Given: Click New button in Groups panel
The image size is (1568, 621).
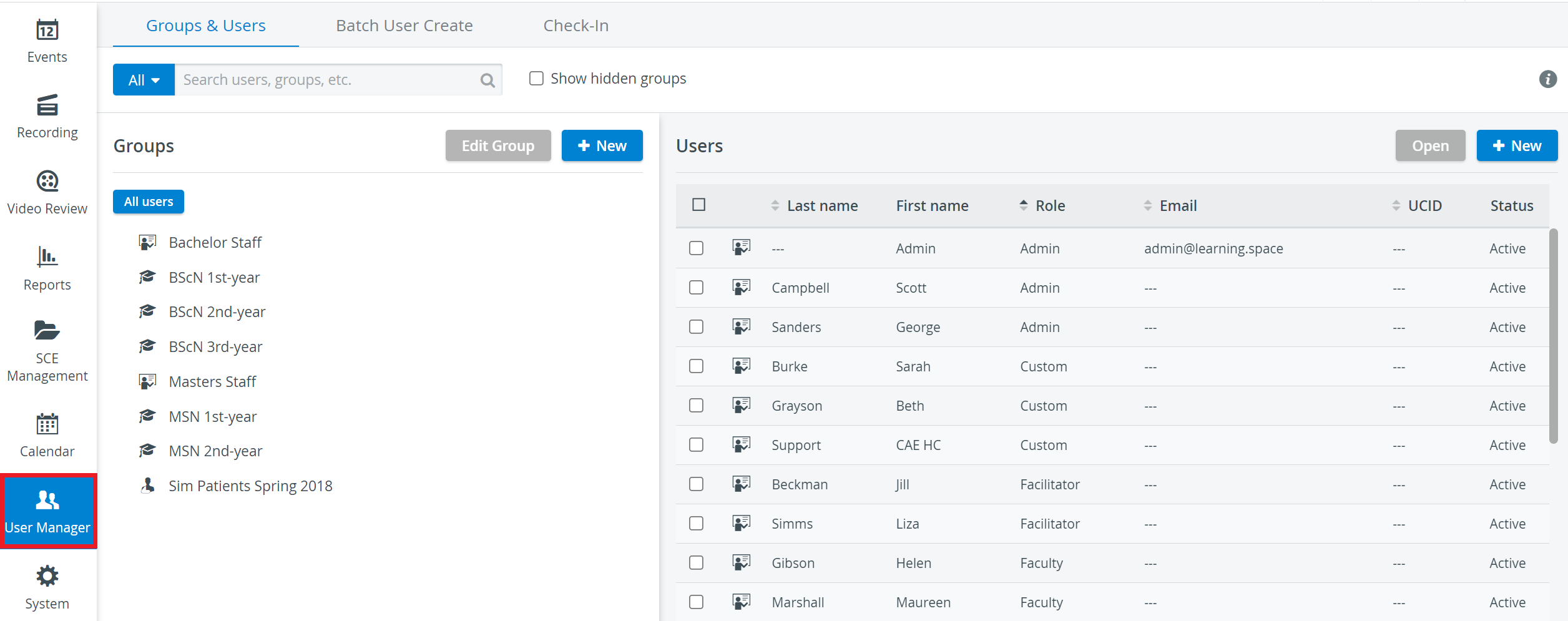Looking at the screenshot, I should 602,145.
